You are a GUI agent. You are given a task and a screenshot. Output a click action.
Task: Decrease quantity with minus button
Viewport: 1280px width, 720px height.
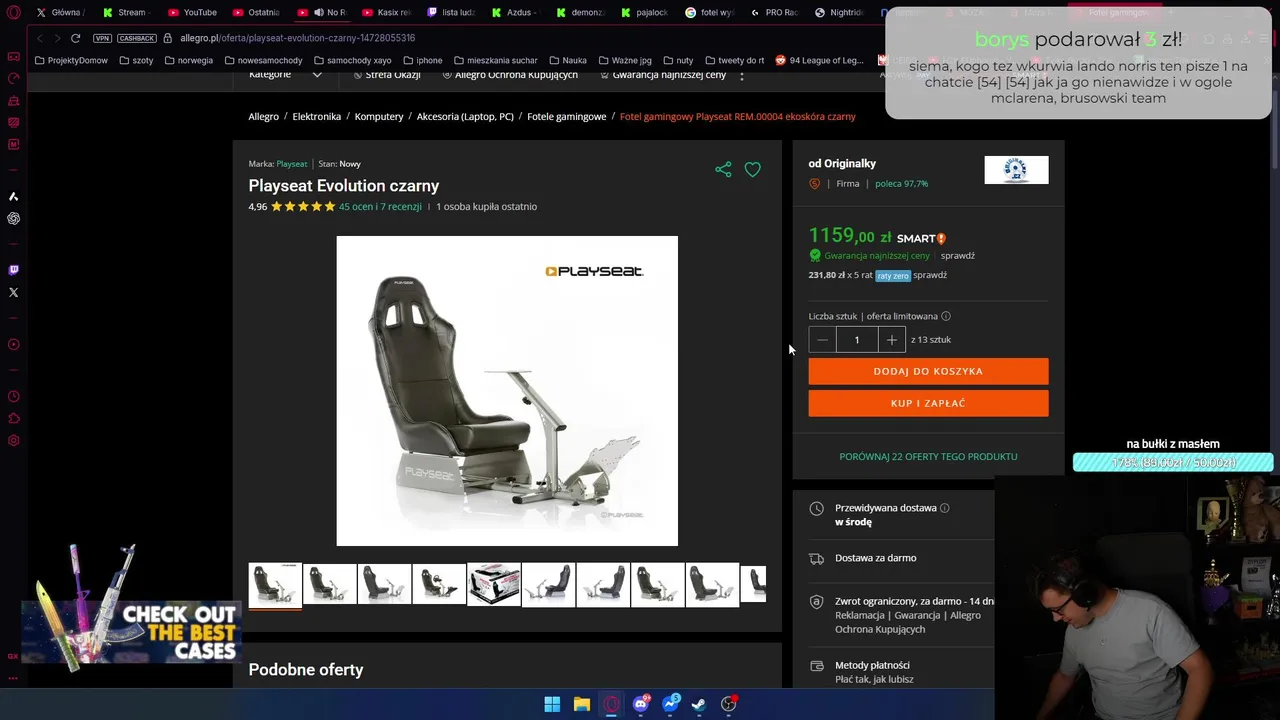822,340
